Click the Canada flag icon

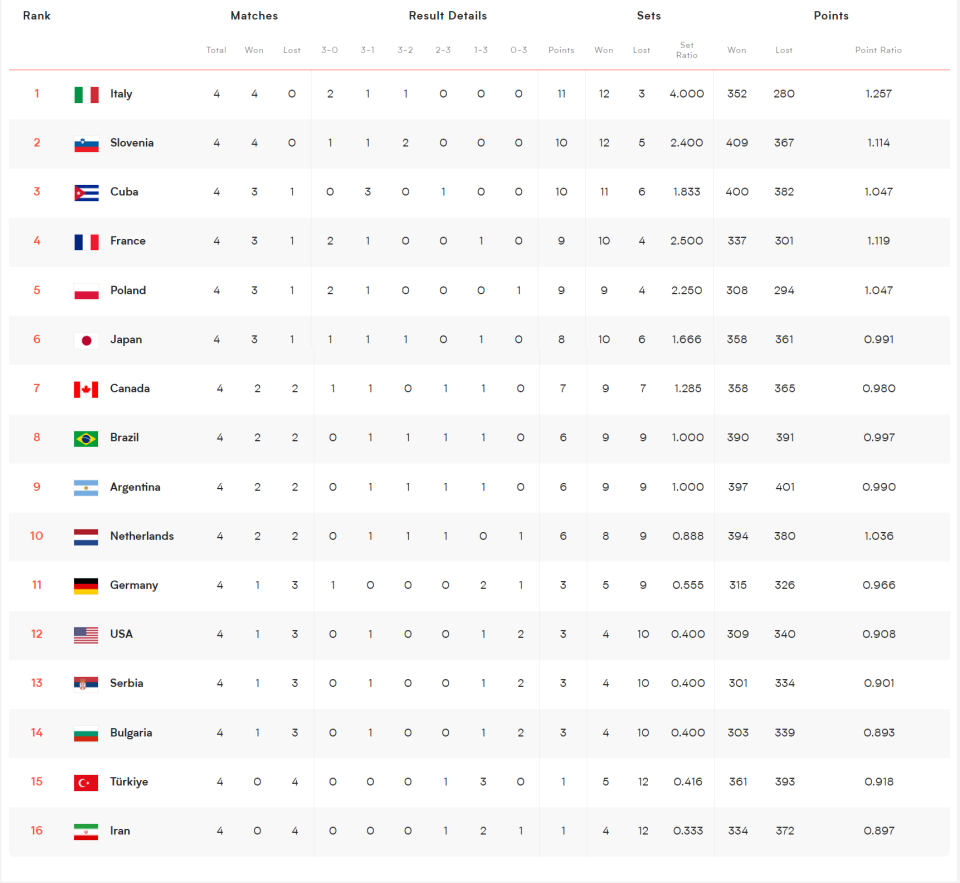click(86, 389)
